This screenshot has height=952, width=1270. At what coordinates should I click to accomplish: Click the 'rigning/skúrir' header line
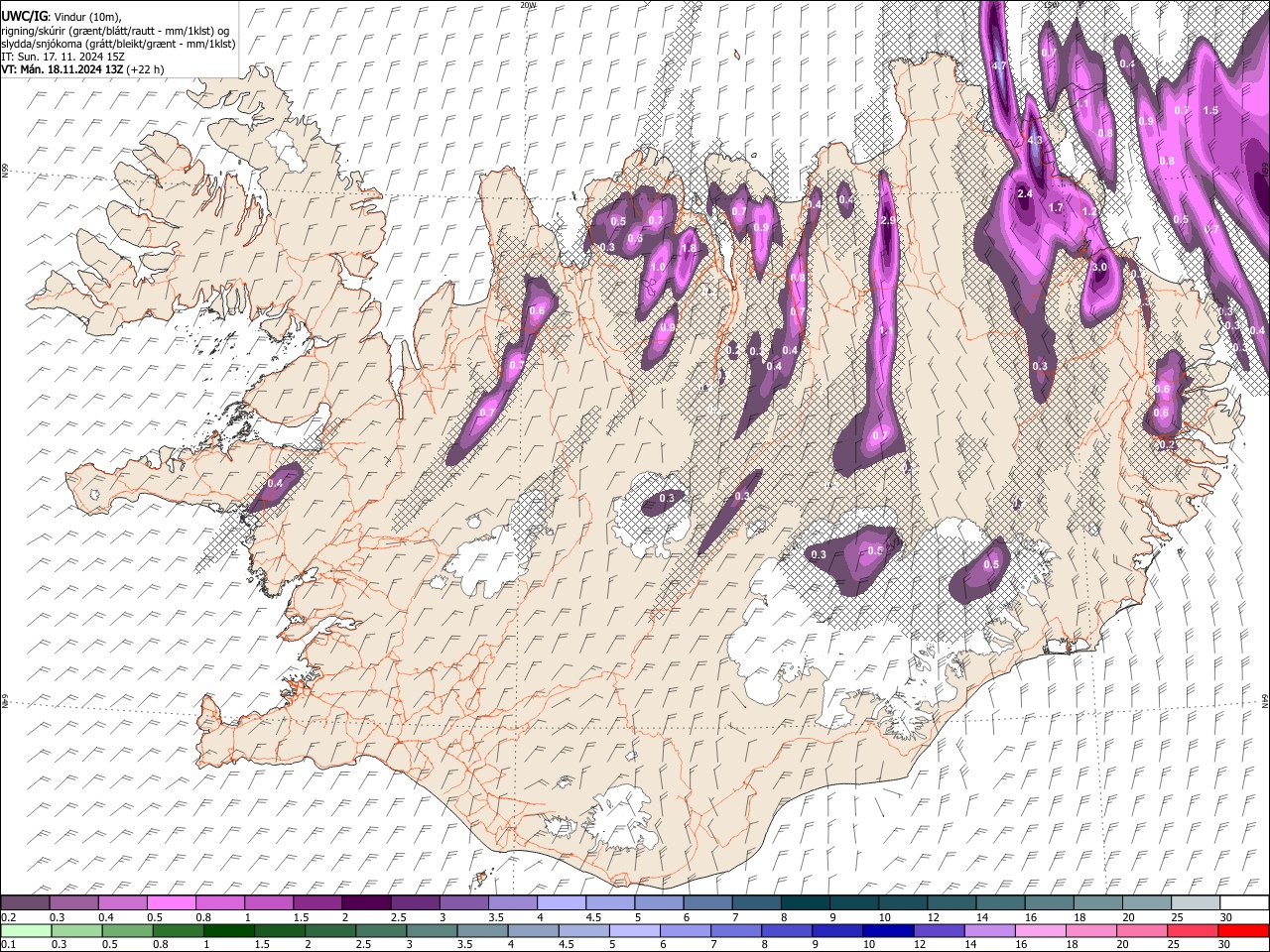(116, 31)
